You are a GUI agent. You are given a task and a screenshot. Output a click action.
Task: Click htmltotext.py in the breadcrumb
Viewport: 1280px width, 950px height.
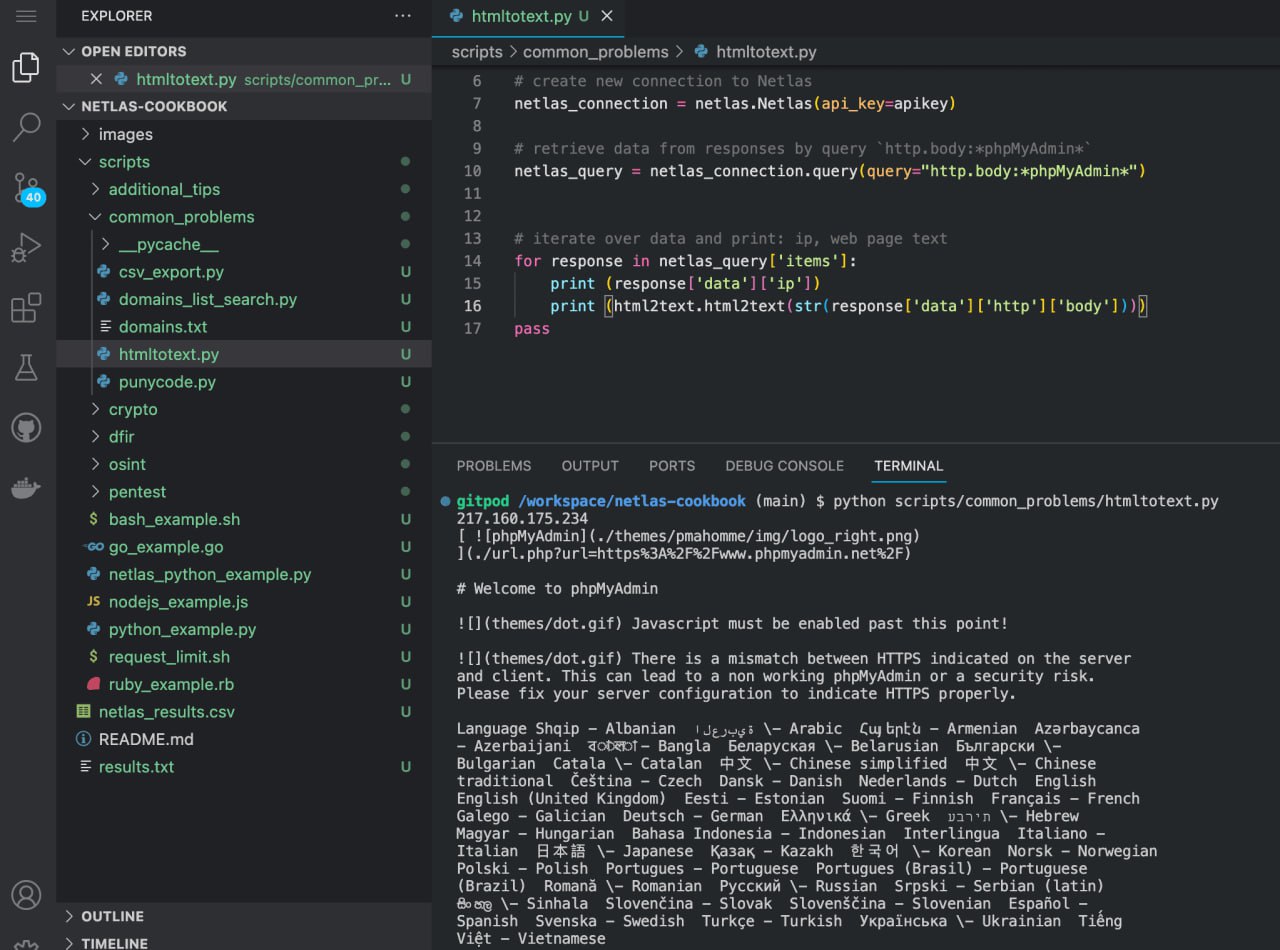[x=766, y=51]
